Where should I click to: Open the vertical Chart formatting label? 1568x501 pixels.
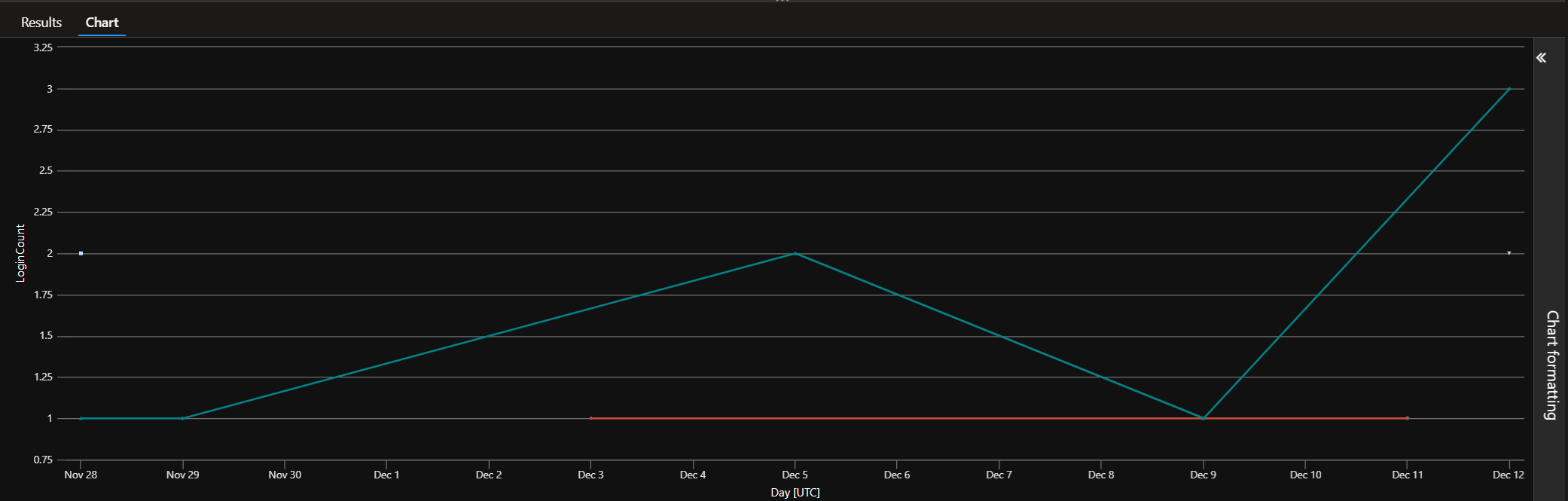1551,365
